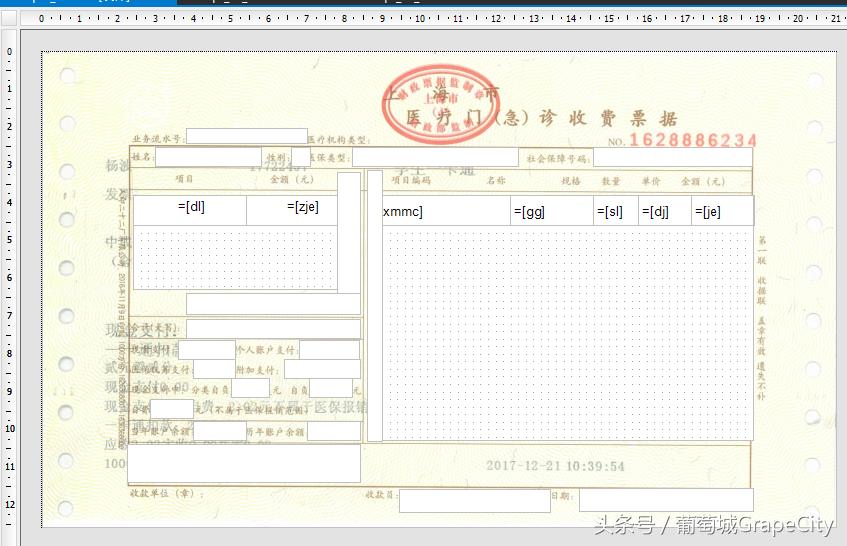Click the vertical ruler at mark 6
Screen dimensions: 847x546
point(9,277)
